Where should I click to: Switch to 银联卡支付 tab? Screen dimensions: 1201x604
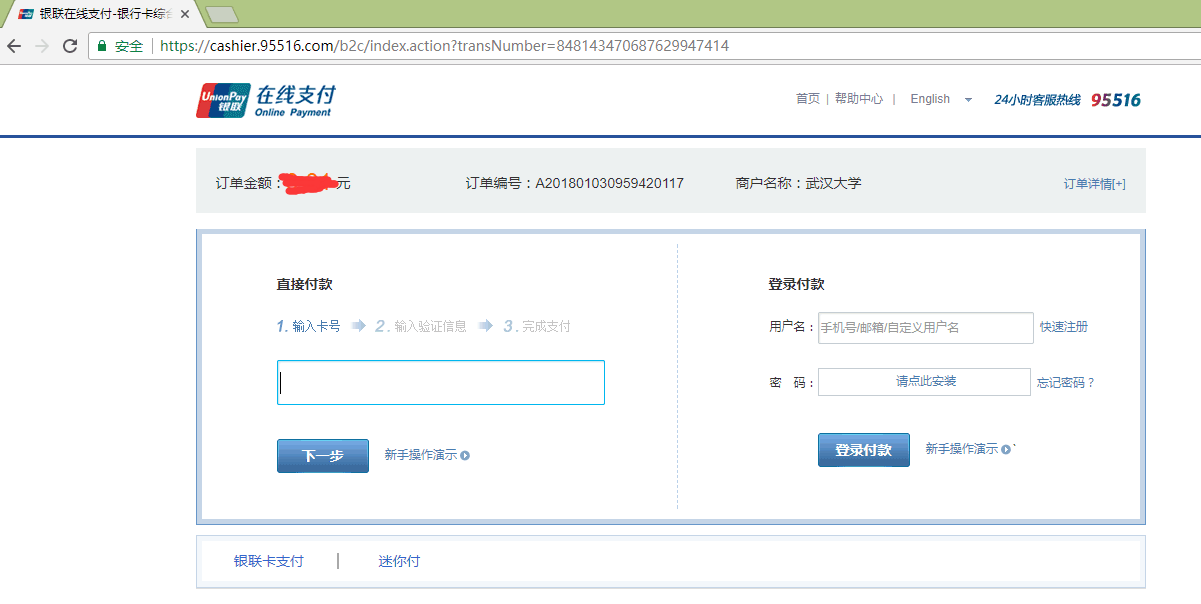click(268, 561)
